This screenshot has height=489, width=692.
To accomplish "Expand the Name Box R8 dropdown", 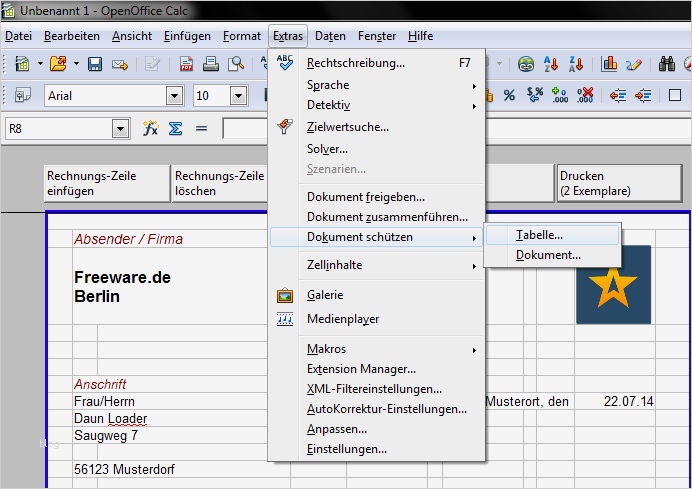I will [x=120, y=129].
